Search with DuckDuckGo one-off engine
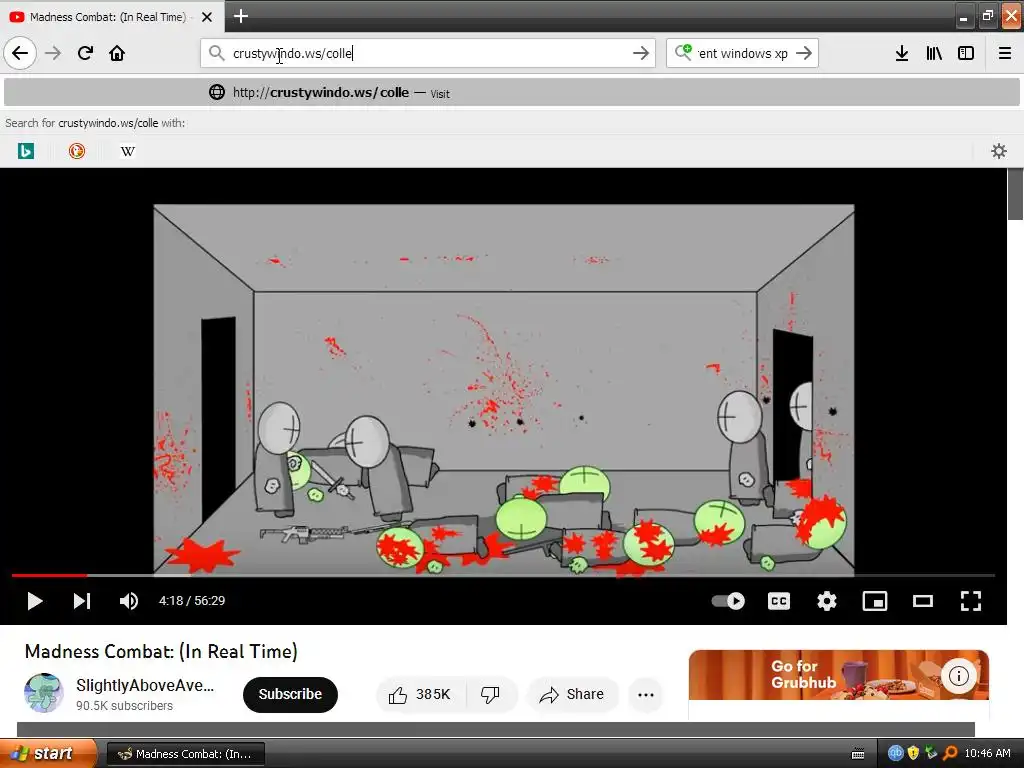Viewport: 1024px width, 768px height. [76, 152]
